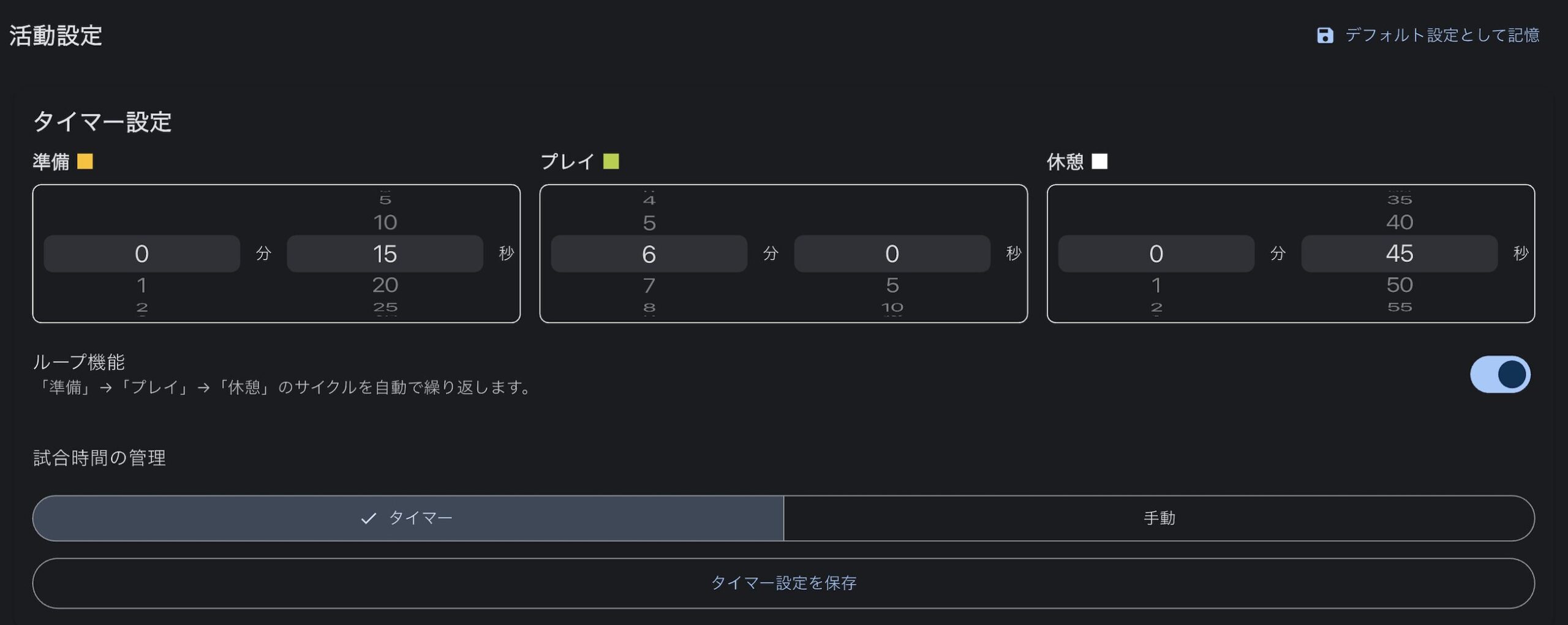Click the green color swatch next to プレイ
This screenshot has width=1568, height=625.
(610, 161)
